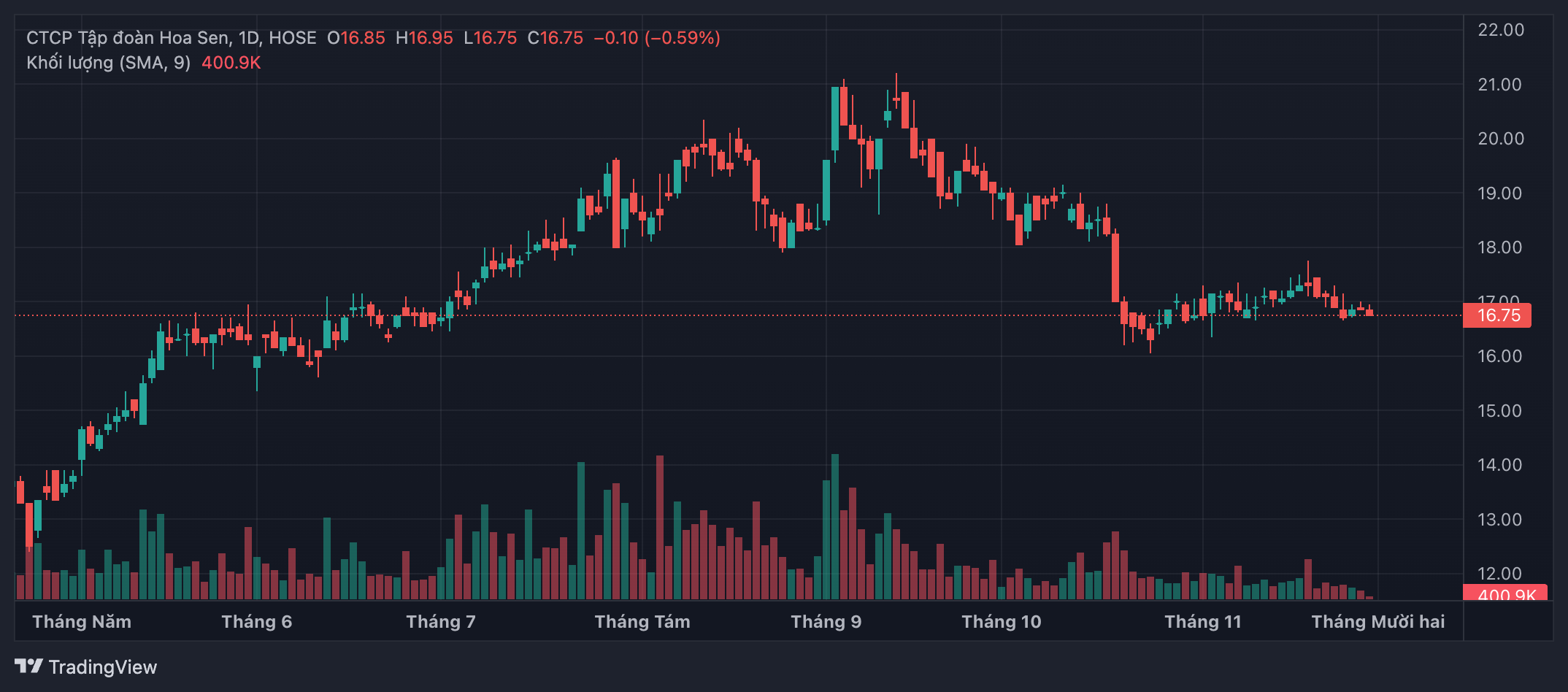
Task: Open the TradingView text link
Action: (102, 667)
